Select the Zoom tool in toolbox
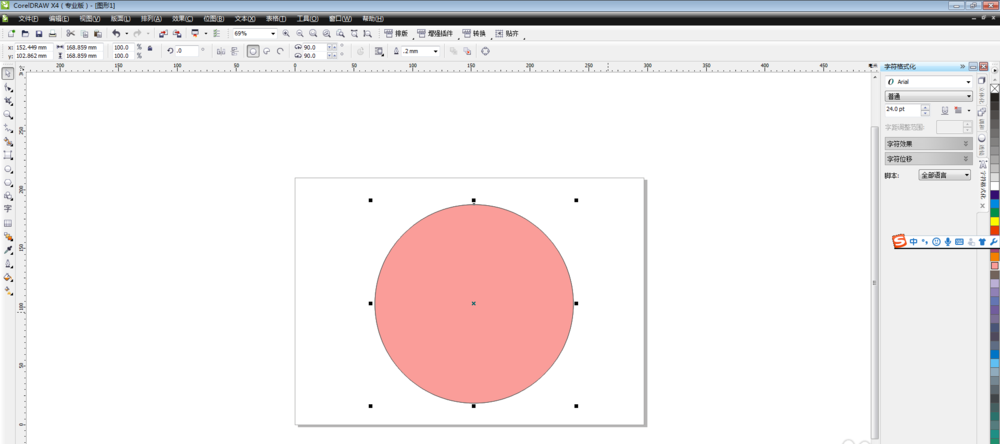This screenshot has width=1000, height=444. [x=8, y=115]
